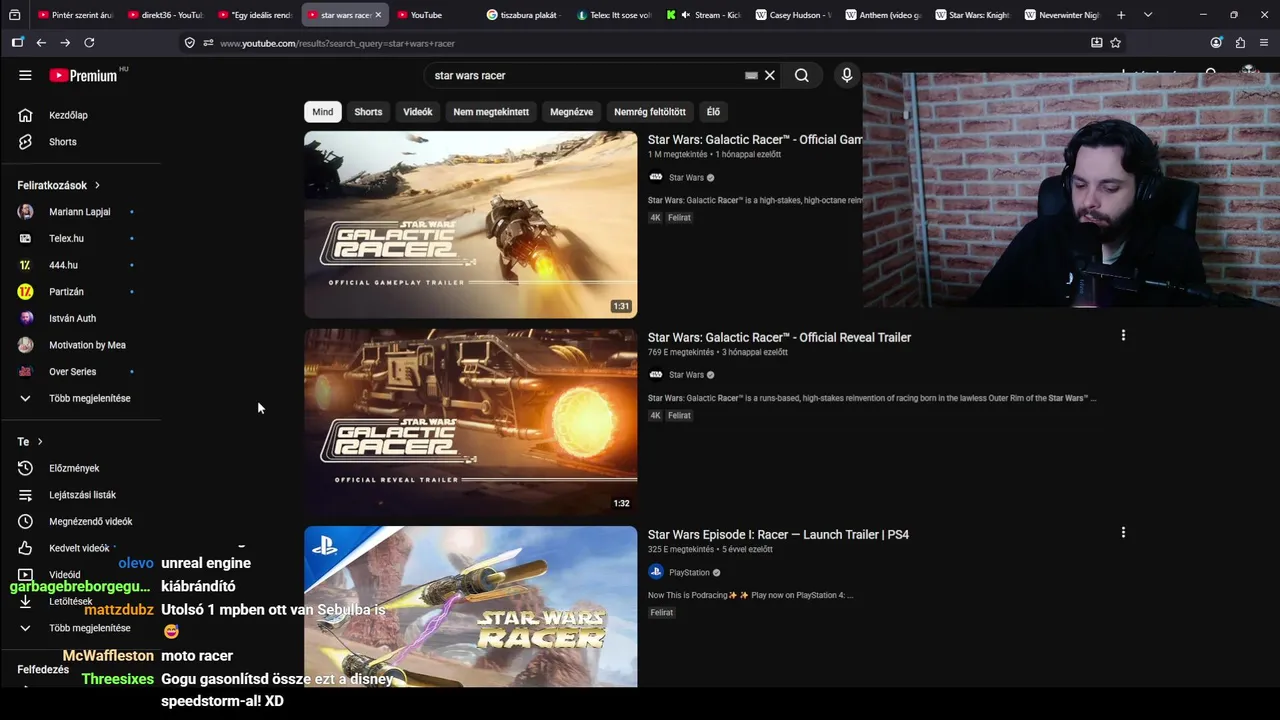Screen dimensions: 1280x720
Task: Clear the search query with X
Action: point(770,75)
